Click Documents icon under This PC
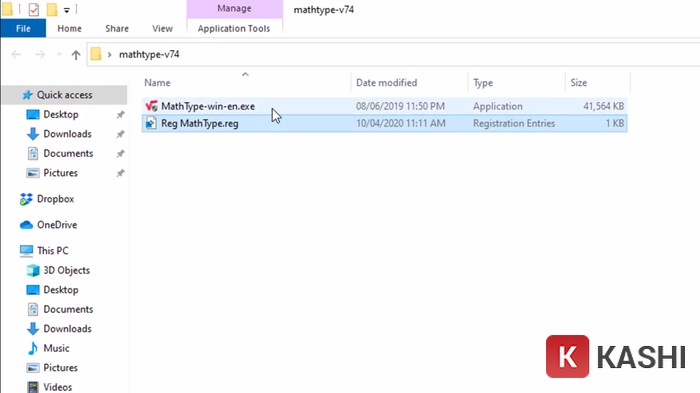 point(33,309)
